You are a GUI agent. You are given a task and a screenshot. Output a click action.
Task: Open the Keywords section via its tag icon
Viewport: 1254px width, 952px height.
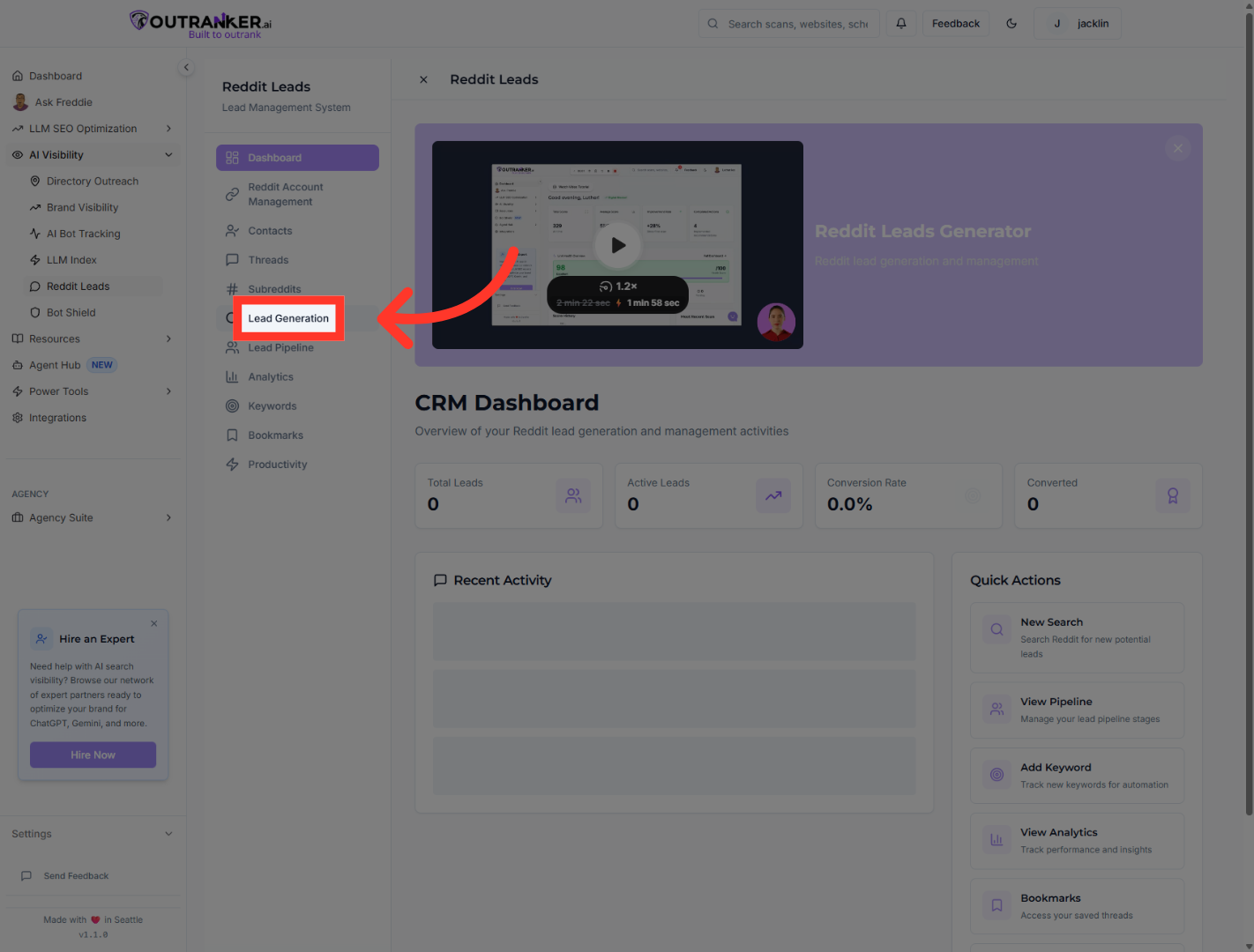click(232, 405)
